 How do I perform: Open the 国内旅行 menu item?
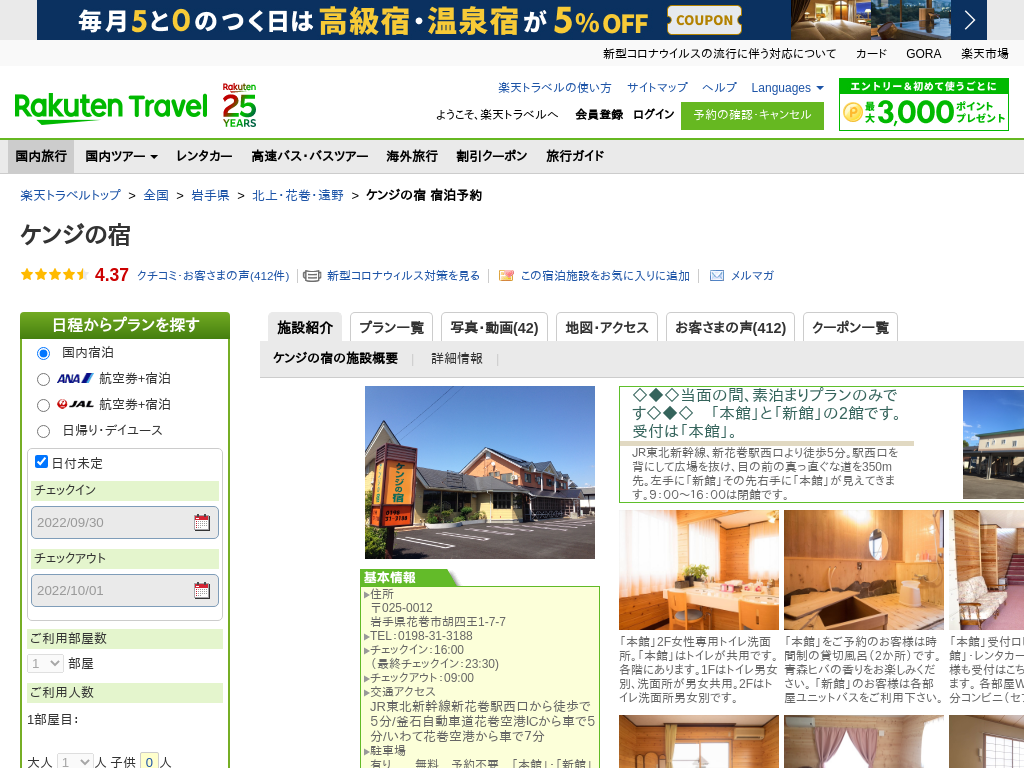tap(41, 157)
